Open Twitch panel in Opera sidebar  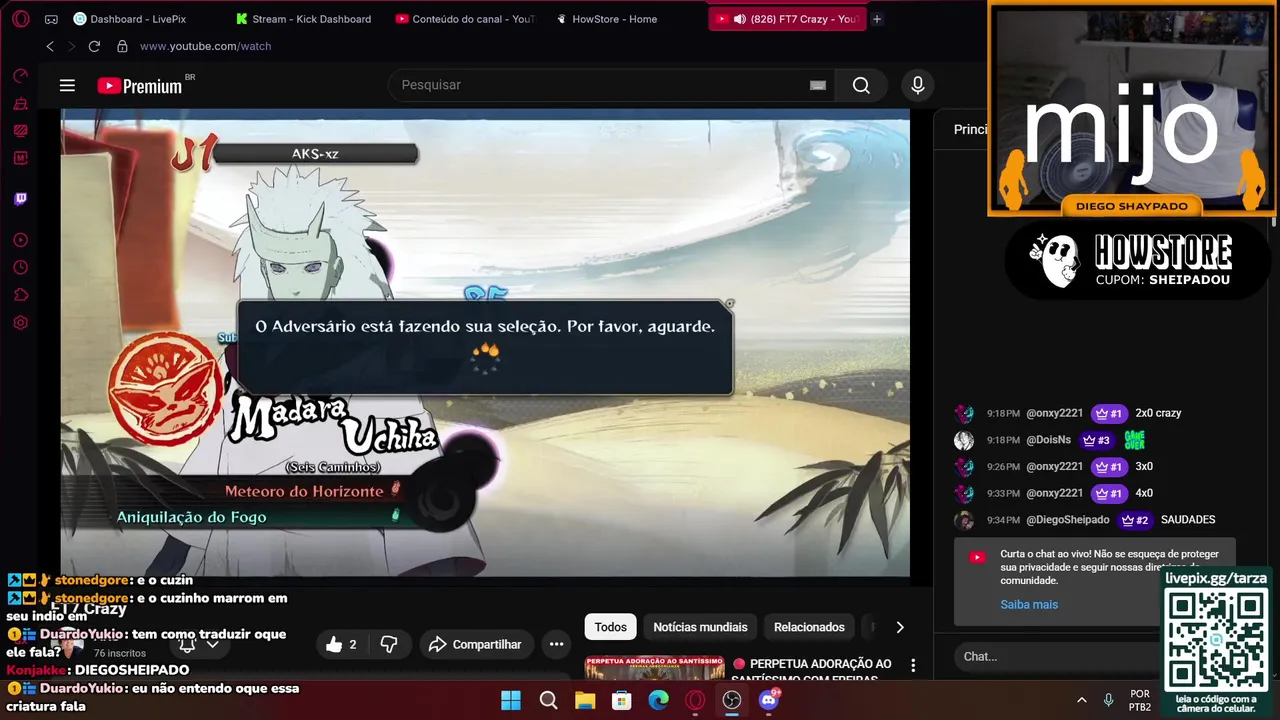click(x=20, y=199)
